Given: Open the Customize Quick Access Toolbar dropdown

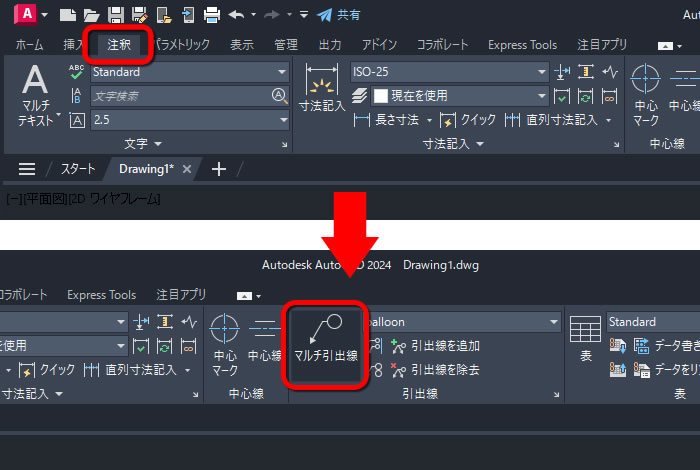Looking at the screenshot, I should (304, 15).
